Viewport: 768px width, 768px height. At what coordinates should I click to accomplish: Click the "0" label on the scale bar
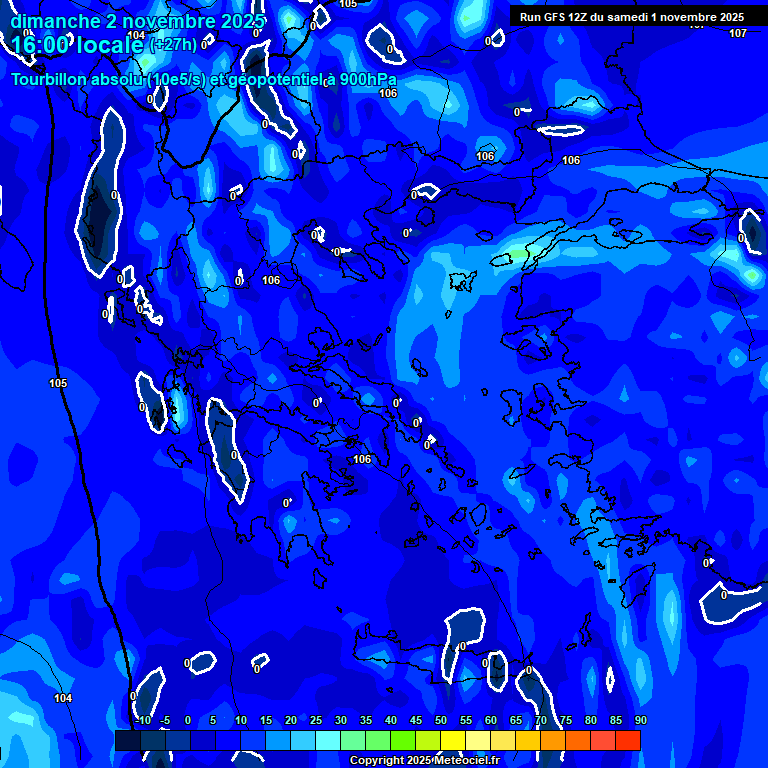point(188,720)
